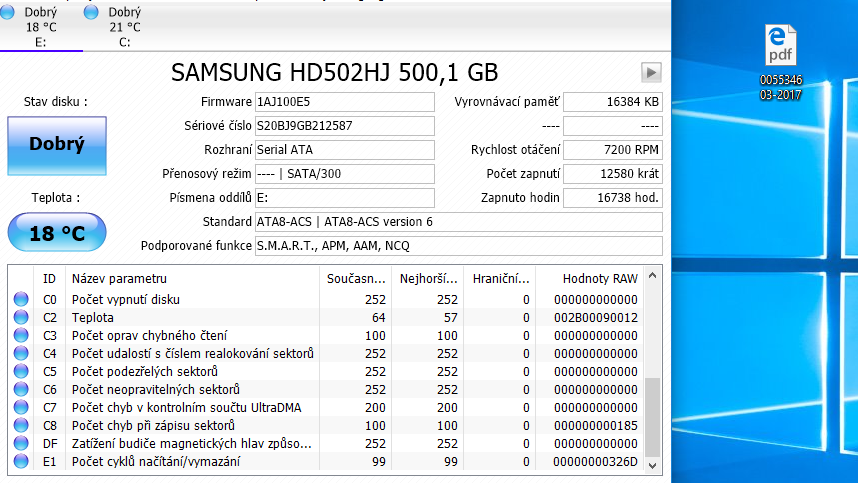Select the C: drive tab (21 °C)
The image size is (858, 483).
click(x=125, y=26)
